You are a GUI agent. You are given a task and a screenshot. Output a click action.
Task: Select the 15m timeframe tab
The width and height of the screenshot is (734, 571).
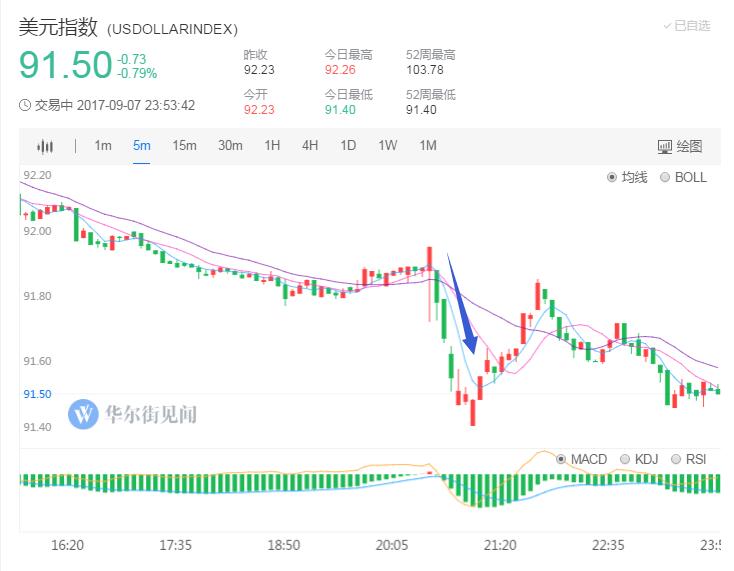tap(184, 146)
